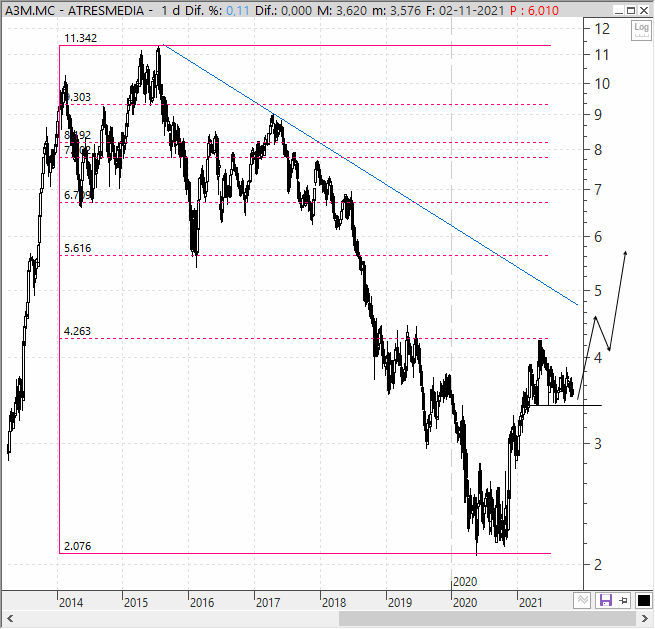Click the 2015 label on time axis
This screenshot has height=629, width=655.
tap(136, 602)
